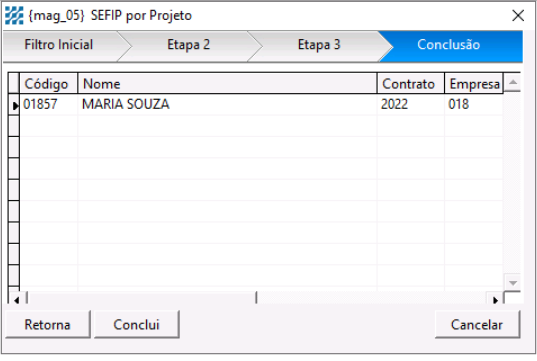537x361 pixels.
Task: Click the vertical scrollbar down arrow
Action: [x=513, y=283]
